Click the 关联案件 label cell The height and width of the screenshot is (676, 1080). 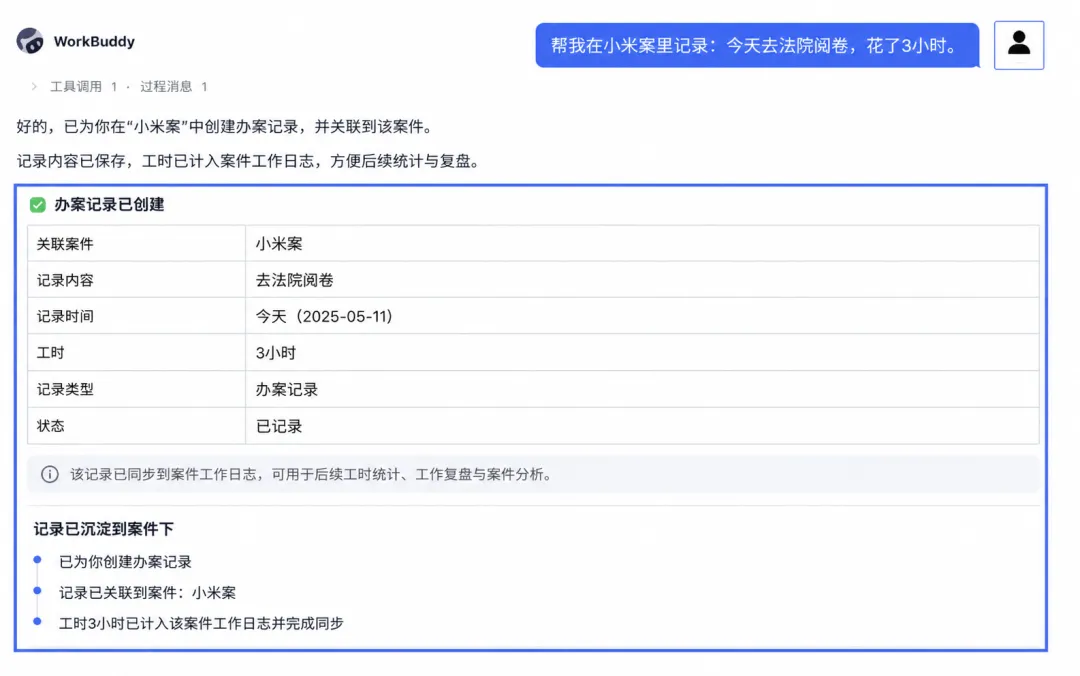pyautogui.click(x=136, y=243)
